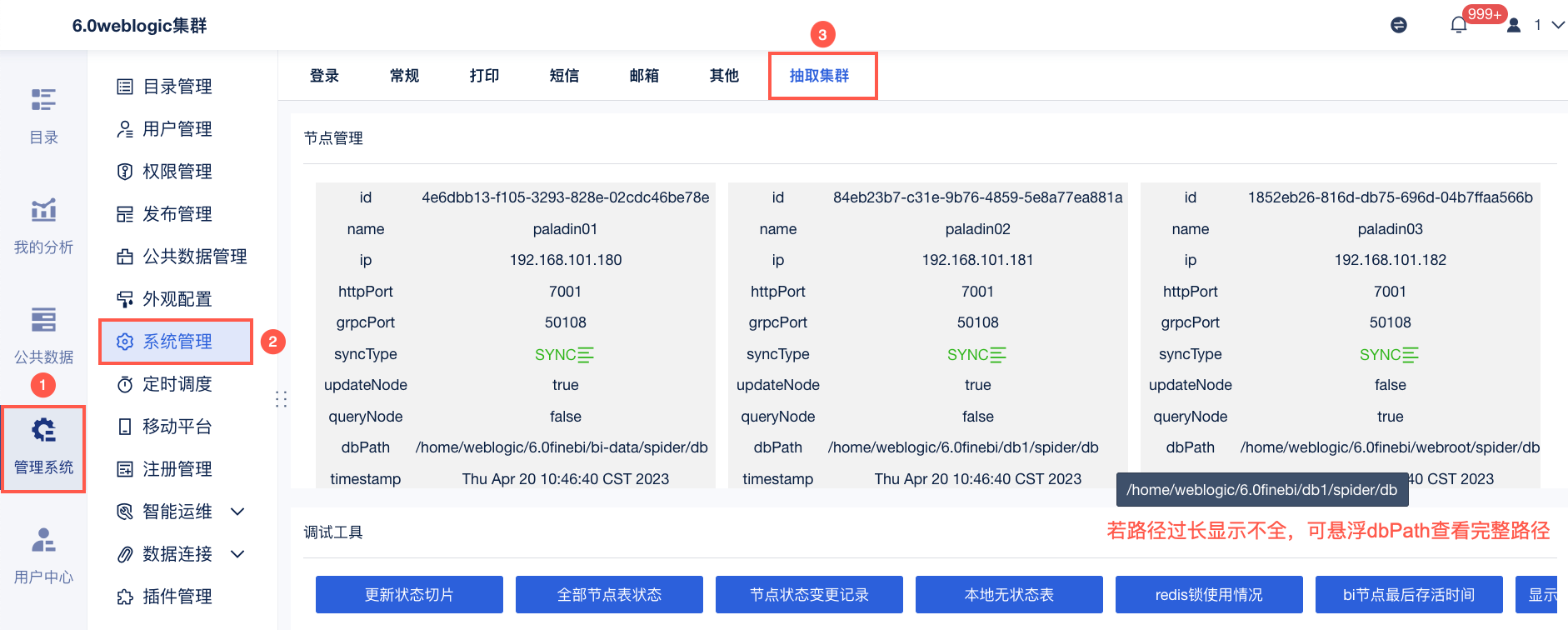Image resolution: width=1568 pixels, height=630 pixels.
Task: Click the user avatar icon
Action: [1514, 25]
